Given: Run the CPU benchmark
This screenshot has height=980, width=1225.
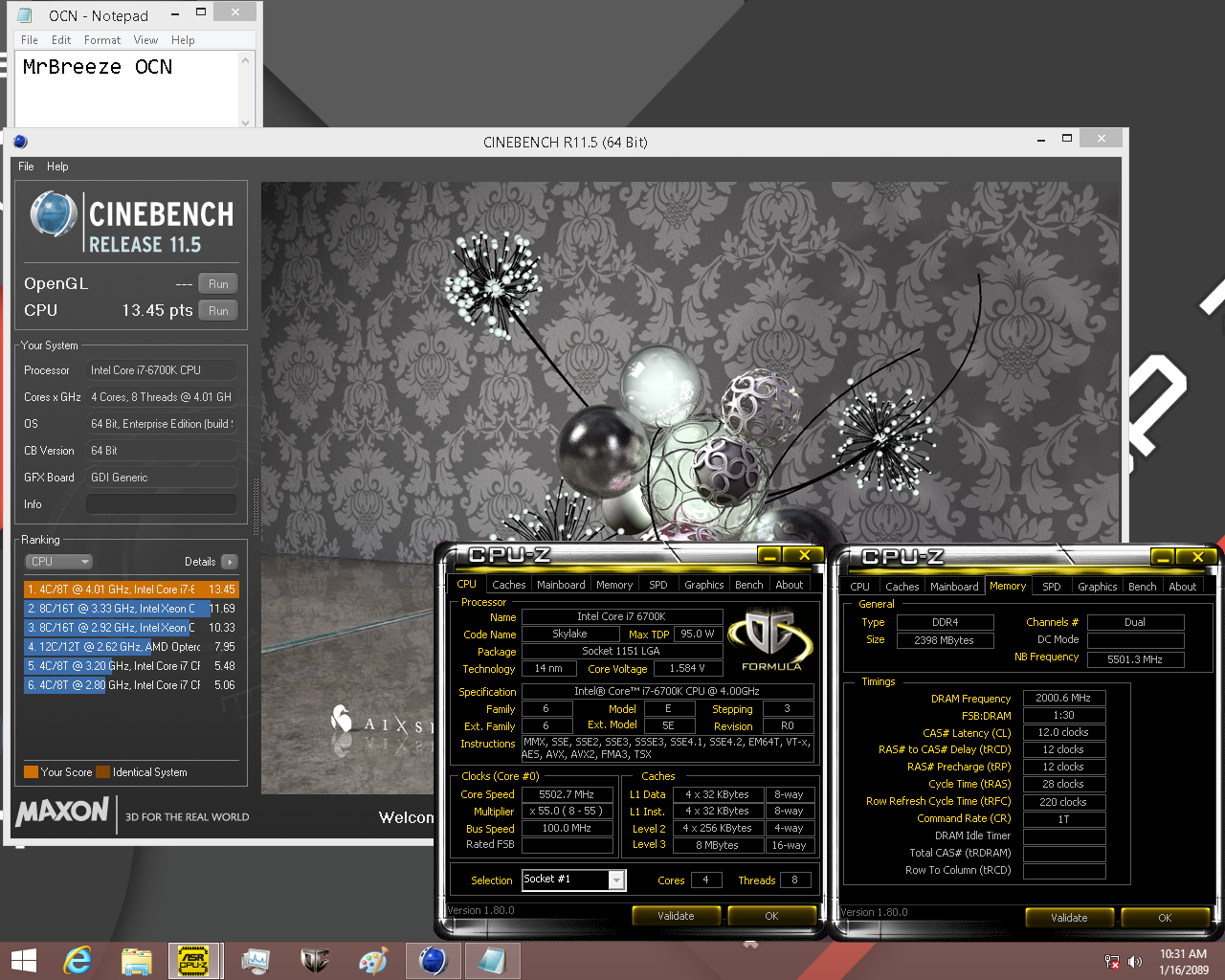Looking at the screenshot, I should pos(218,311).
